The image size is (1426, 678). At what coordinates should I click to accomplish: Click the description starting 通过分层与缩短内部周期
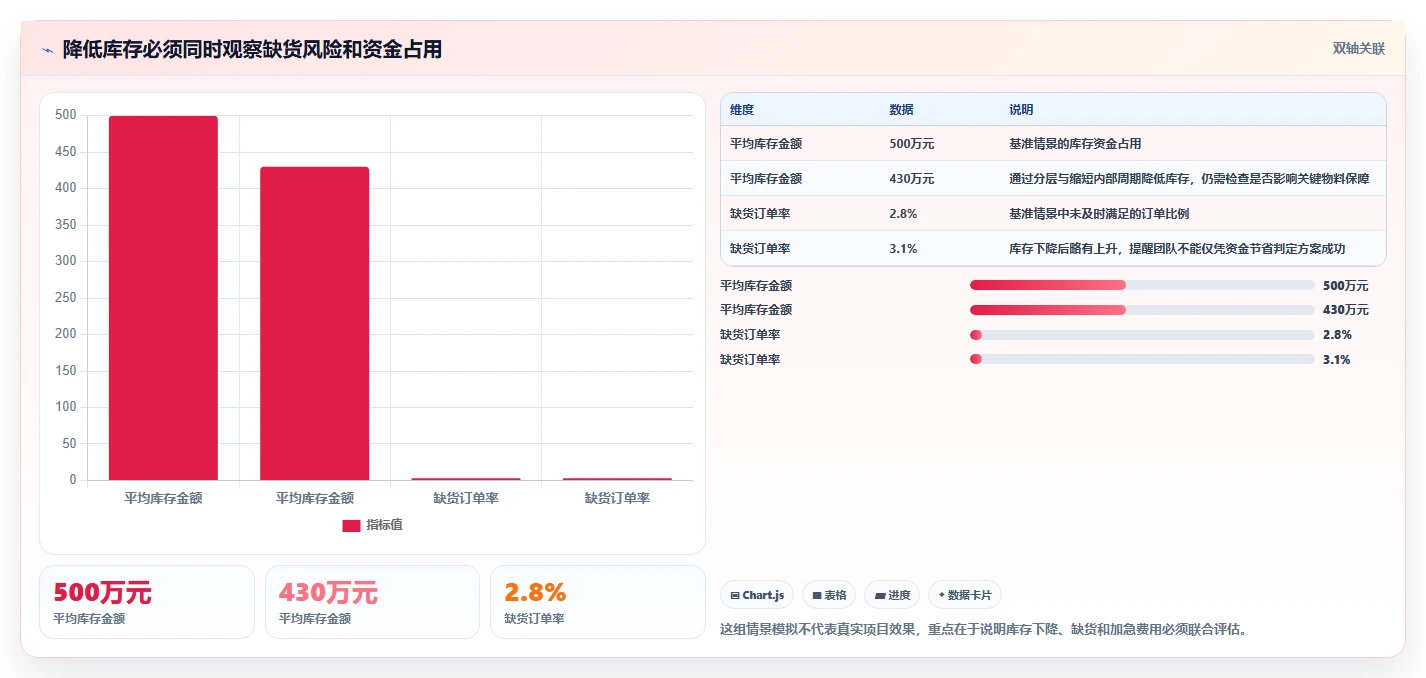(x=1189, y=179)
